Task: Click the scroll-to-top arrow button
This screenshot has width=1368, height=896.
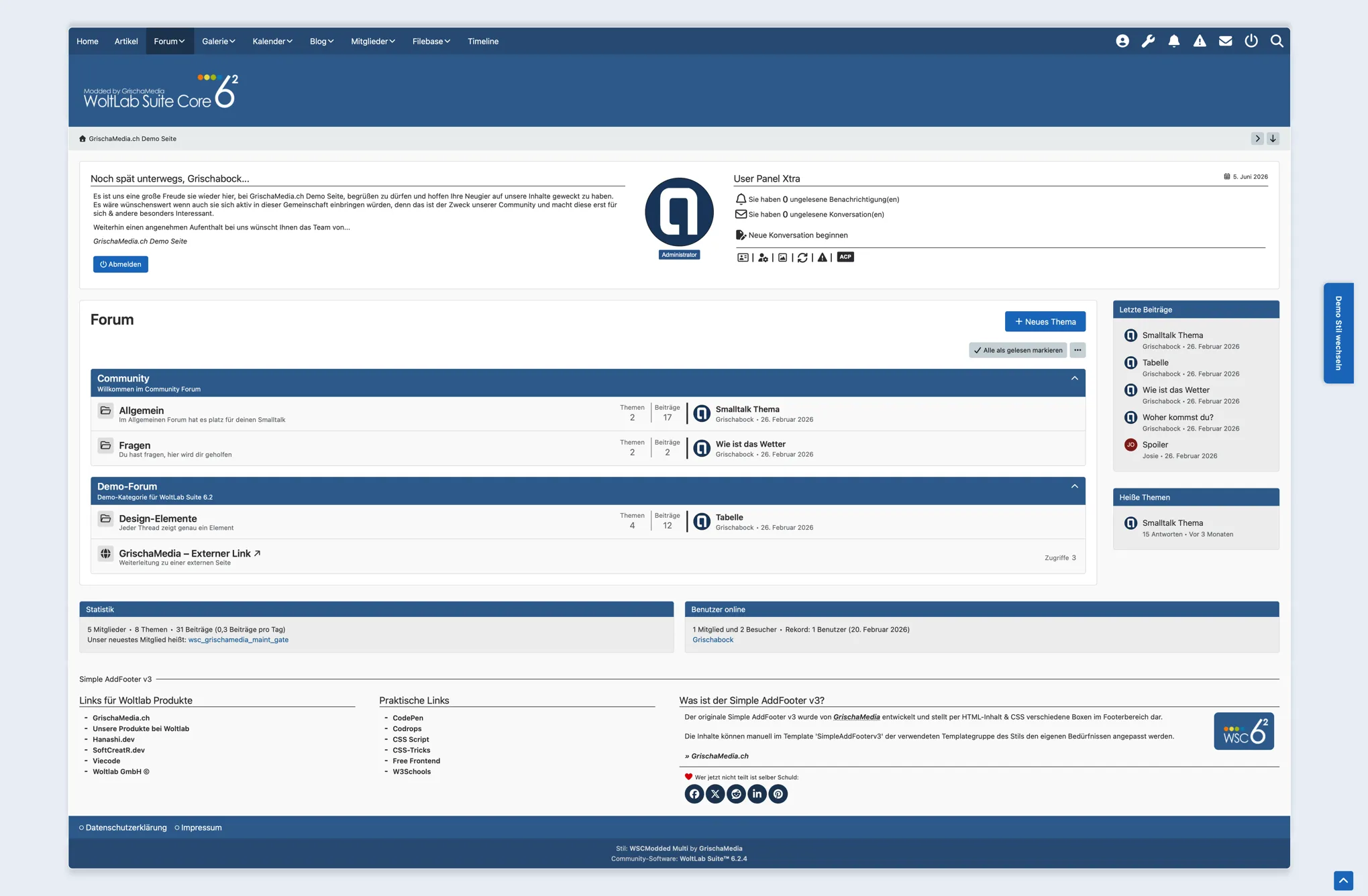Action: pyautogui.click(x=1343, y=881)
